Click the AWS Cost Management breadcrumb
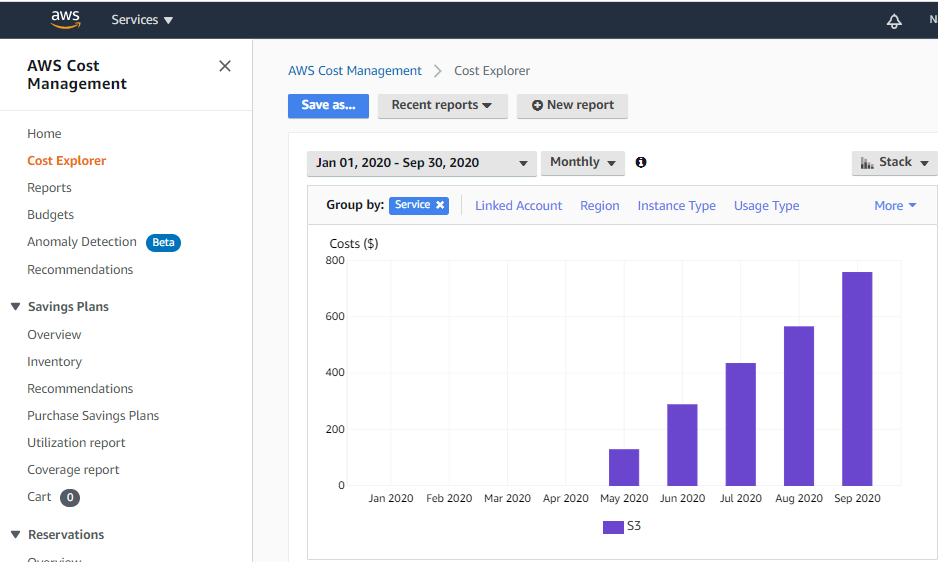Screen dimensions: 938x562 pos(355,71)
